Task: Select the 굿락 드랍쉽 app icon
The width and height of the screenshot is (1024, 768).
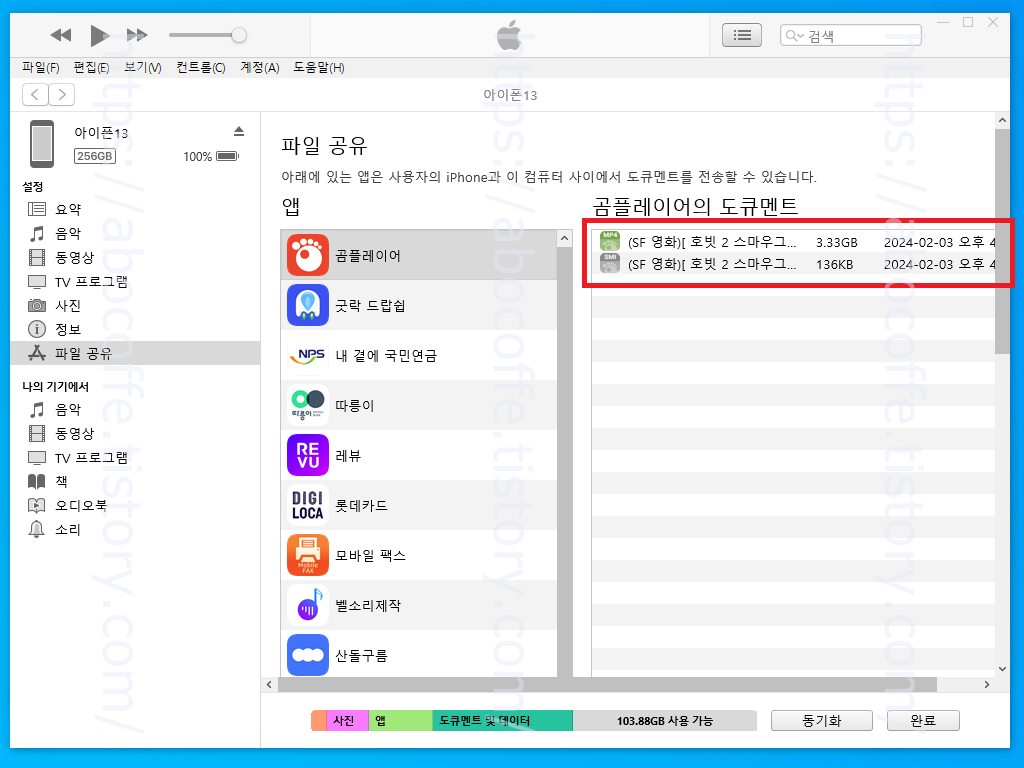Action: 308,305
